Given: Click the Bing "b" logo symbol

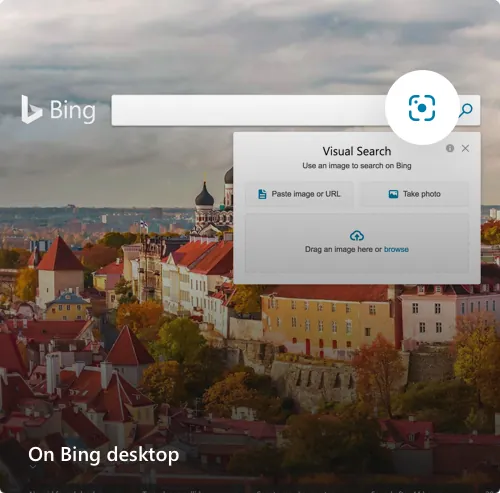Looking at the screenshot, I should (31, 109).
